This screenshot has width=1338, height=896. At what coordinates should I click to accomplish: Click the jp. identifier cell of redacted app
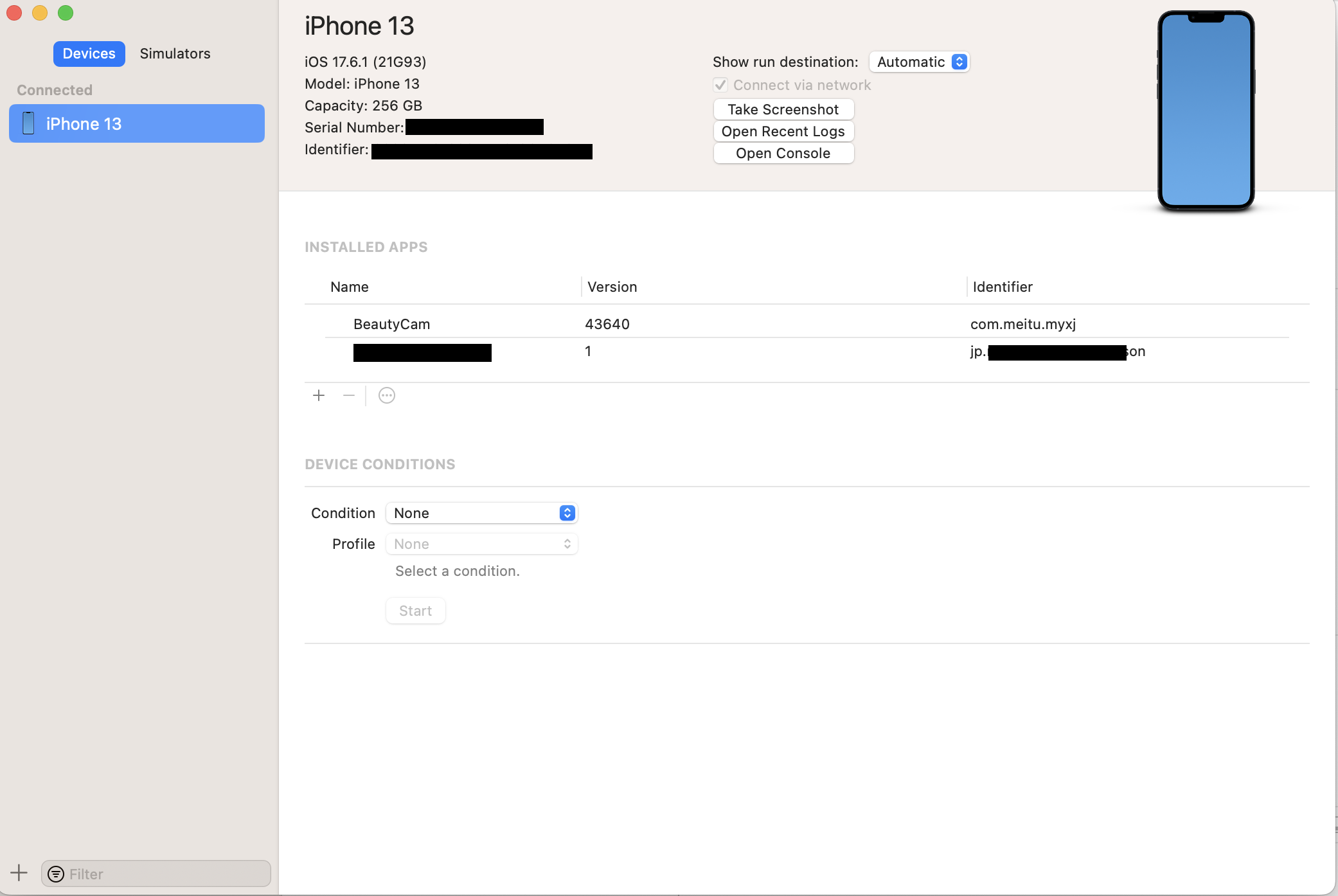tap(1058, 352)
